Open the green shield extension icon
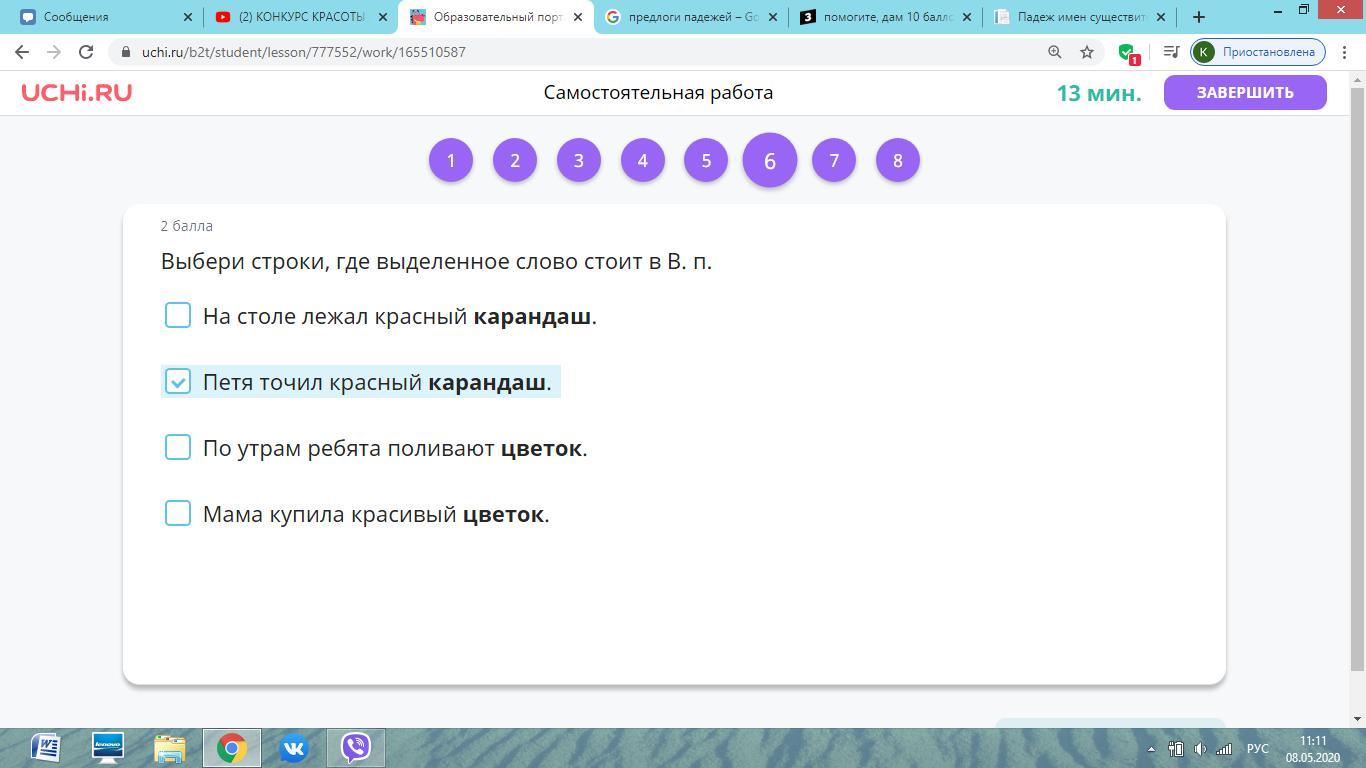1366x768 pixels. pos(1128,53)
